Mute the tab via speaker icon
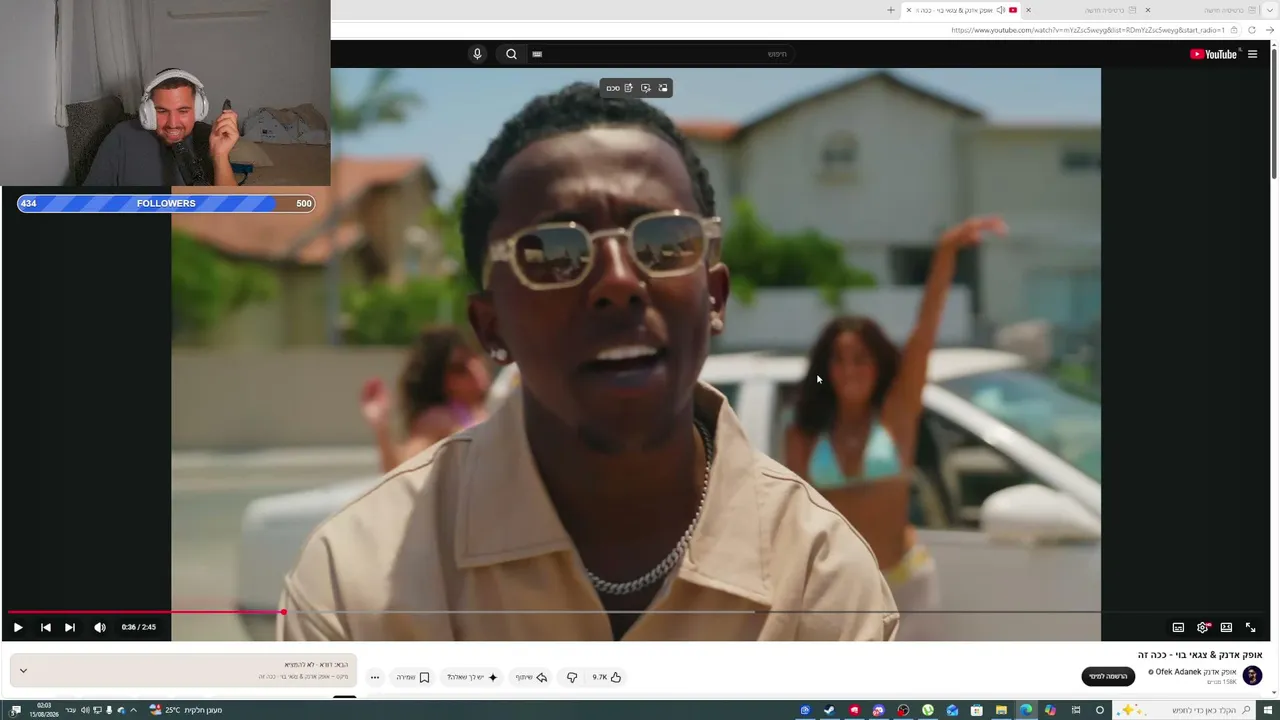 tap(1000, 10)
